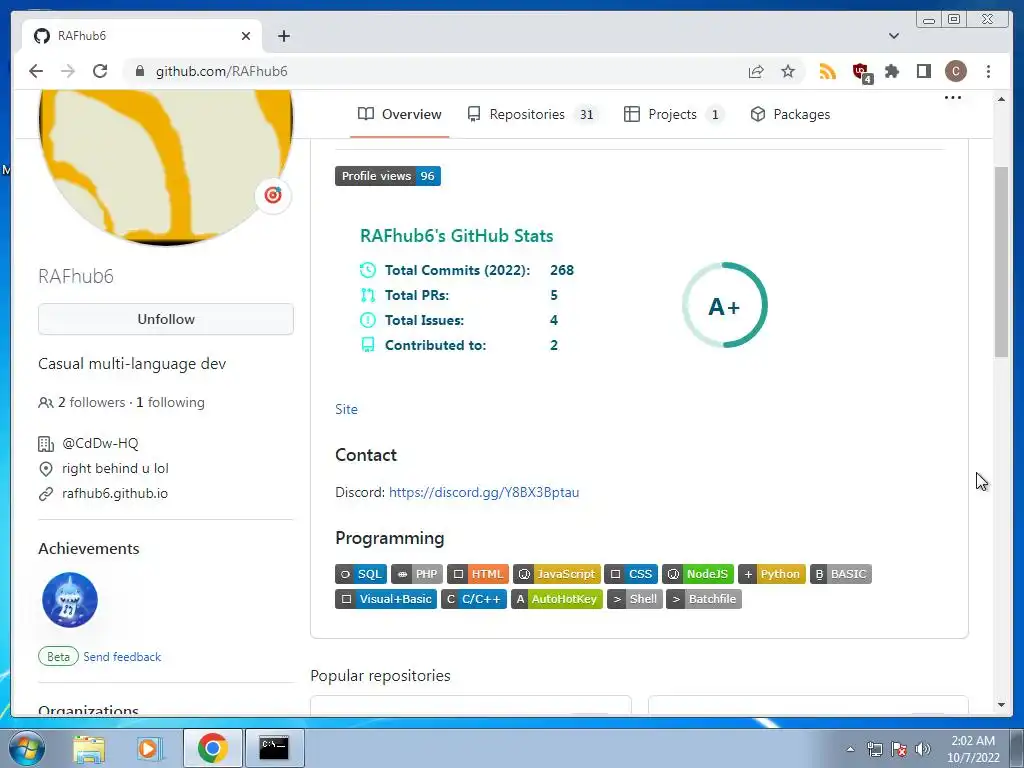Click the CSS badge
This screenshot has width=1024, height=768.
[631, 574]
